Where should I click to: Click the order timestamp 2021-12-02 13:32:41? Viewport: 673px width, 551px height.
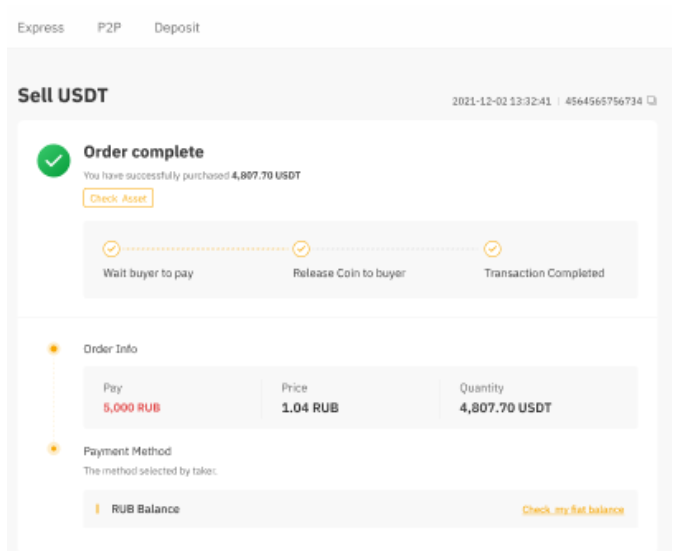click(501, 102)
